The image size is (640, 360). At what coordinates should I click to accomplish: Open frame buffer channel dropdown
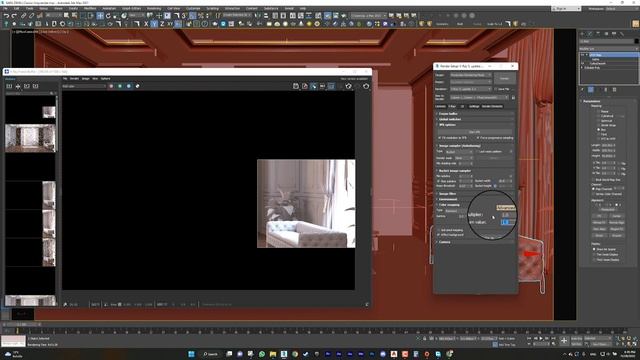84,86
